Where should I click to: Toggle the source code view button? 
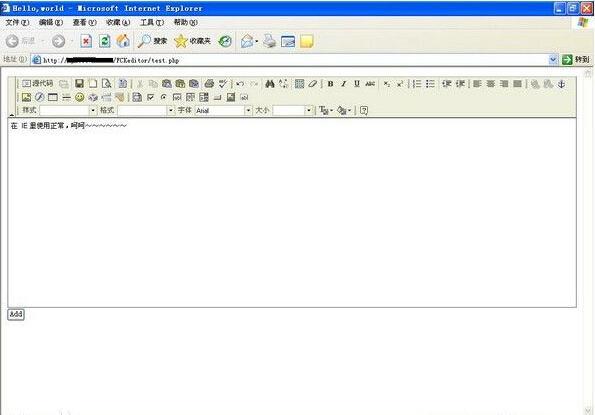point(38,83)
